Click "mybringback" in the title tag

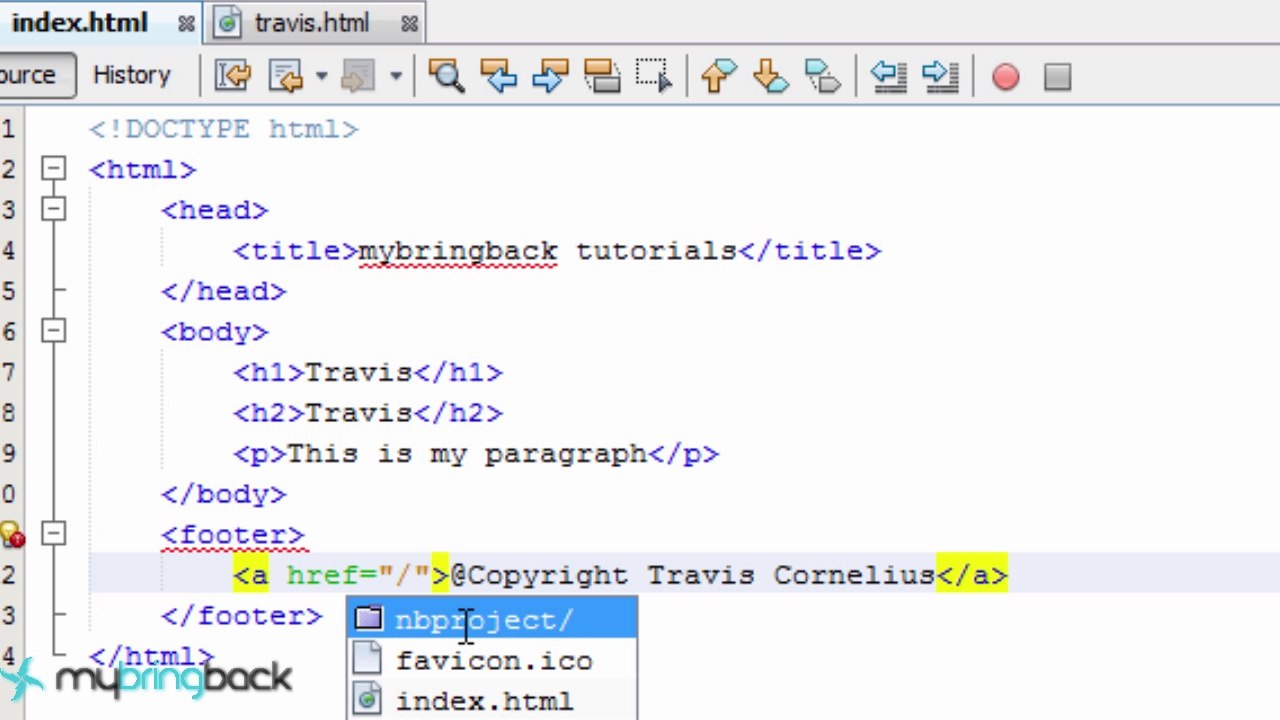pos(458,250)
